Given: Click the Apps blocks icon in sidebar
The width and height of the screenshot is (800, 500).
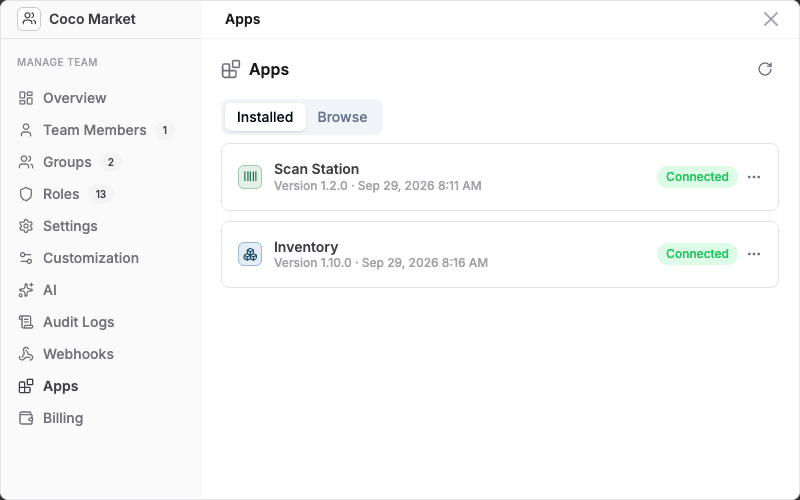Looking at the screenshot, I should (x=26, y=386).
